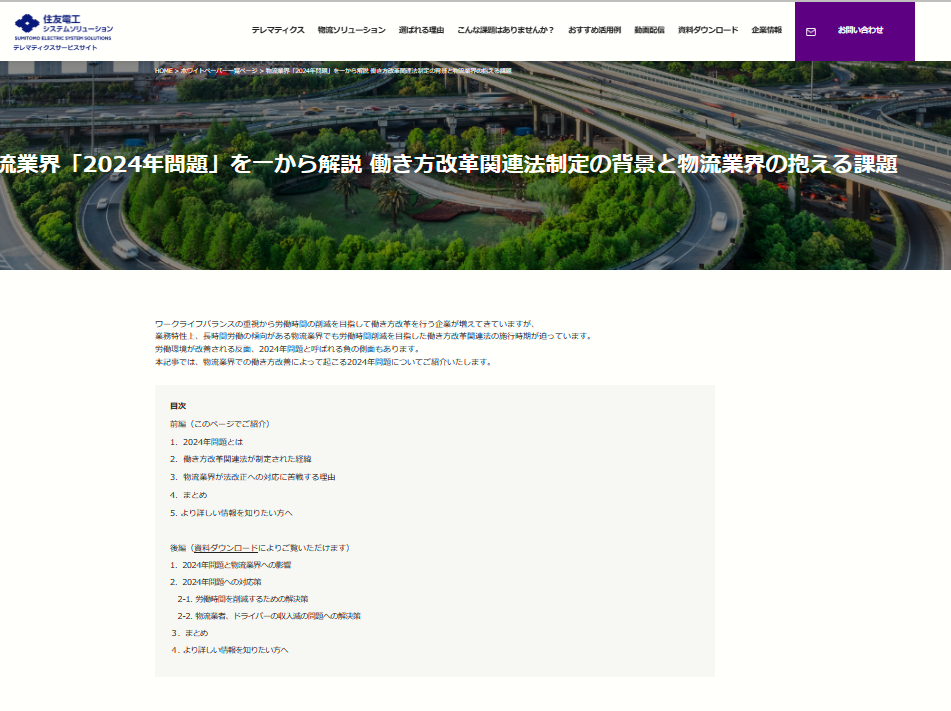
Task: Jump to 3. 物流業界が法改正への対応に苦戦する理由
Action: 253,477
